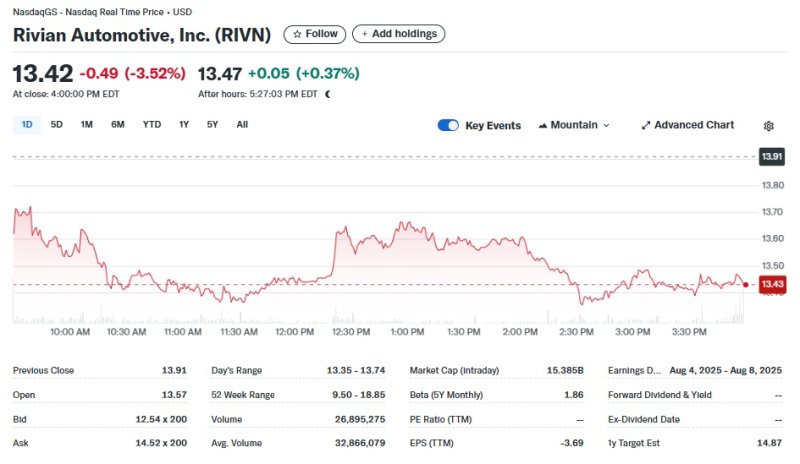
Task: Click the star icon in Follow
Action: (x=297, y=34)
